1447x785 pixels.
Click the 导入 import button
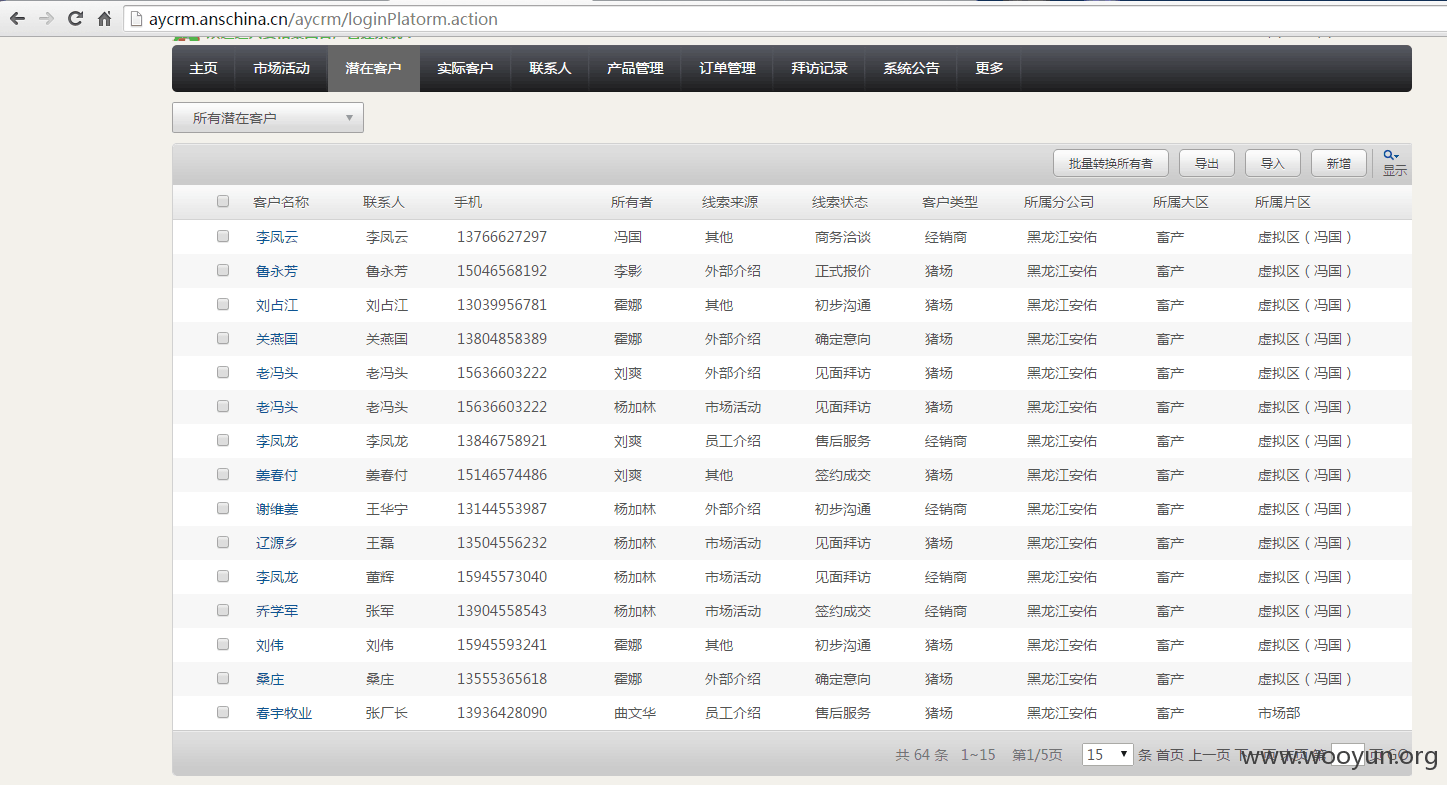tap(1273, 163)
